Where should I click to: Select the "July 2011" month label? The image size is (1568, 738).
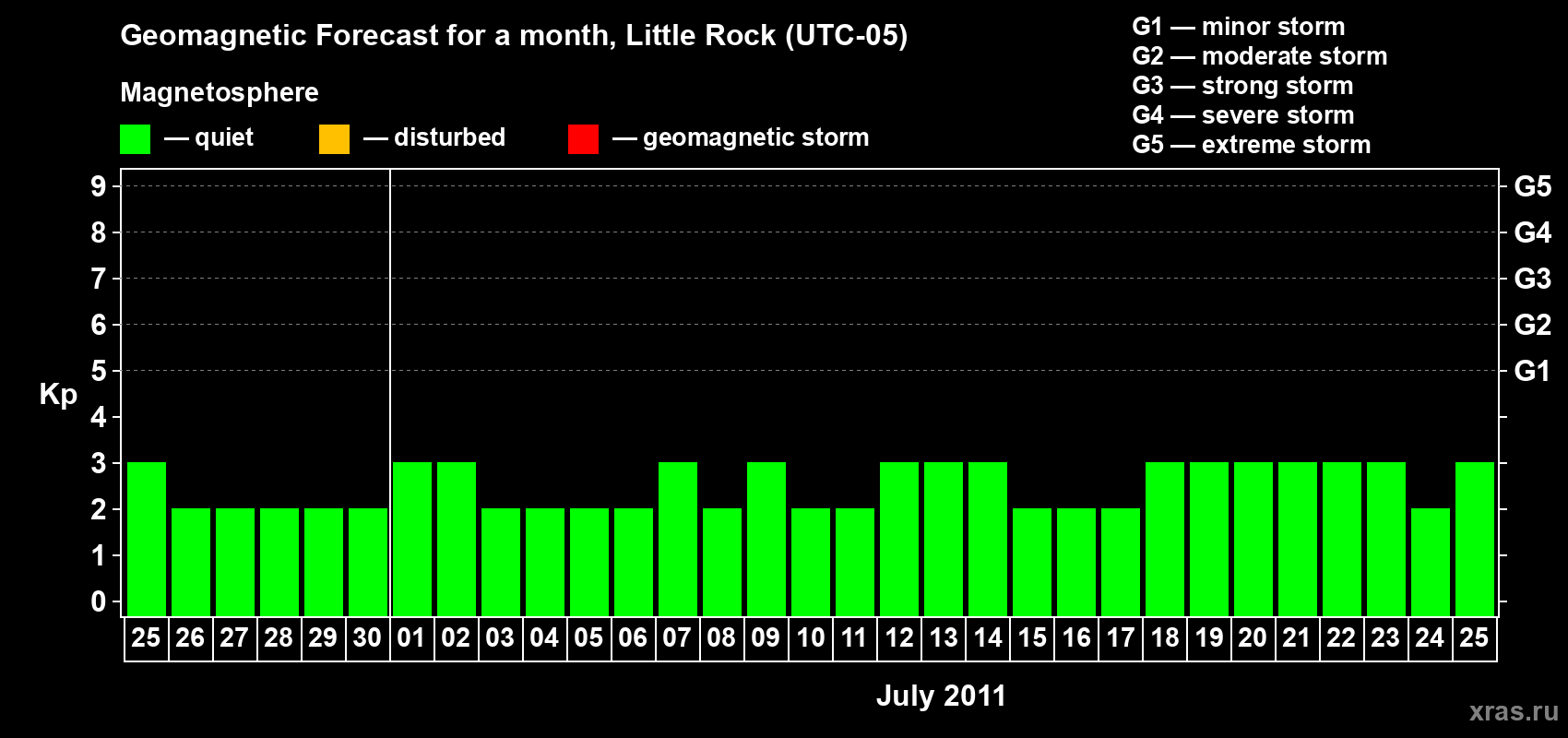tap(941, 696)
